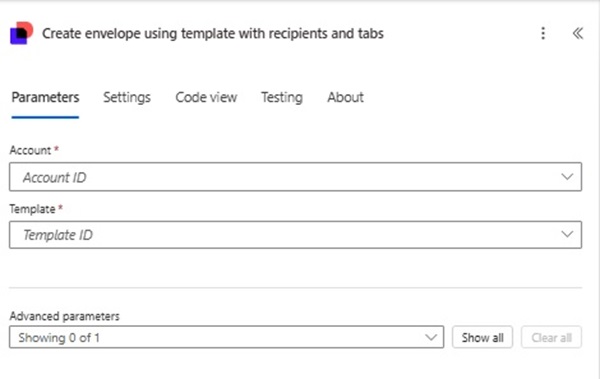The image size is (600, 379).
Task: Open the Settings tab
Action: click(x=127, y=97)
